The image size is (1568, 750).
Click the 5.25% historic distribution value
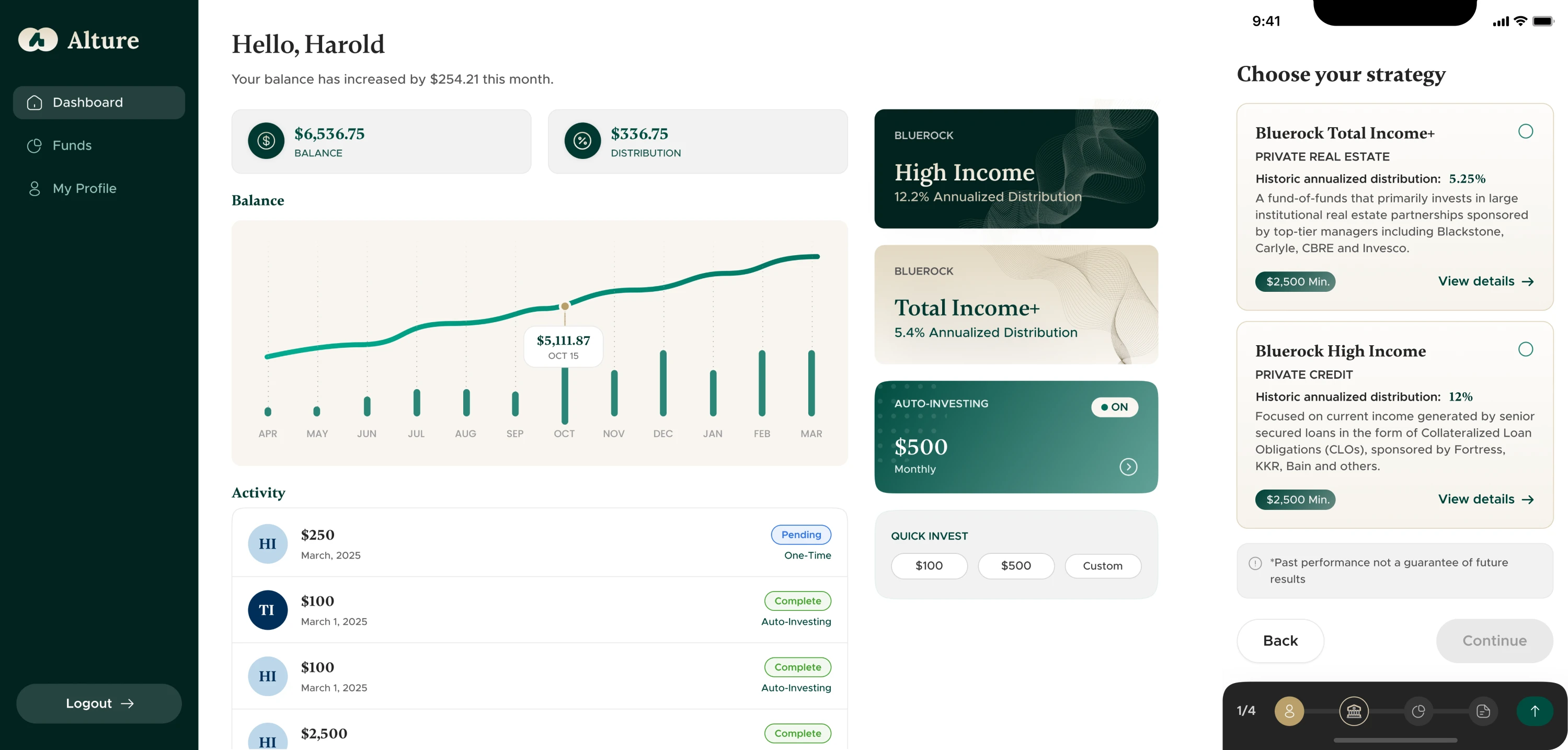click(x=1467, y=179)
